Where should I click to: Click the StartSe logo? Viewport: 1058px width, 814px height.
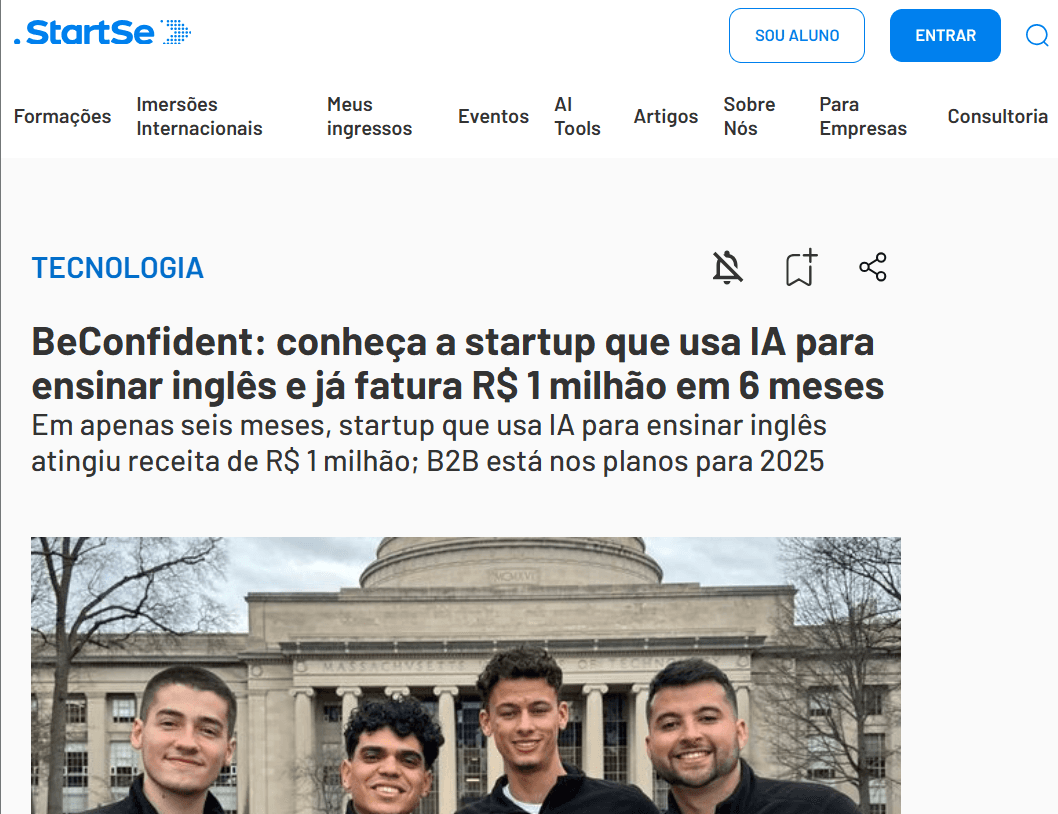click(103, 32)
